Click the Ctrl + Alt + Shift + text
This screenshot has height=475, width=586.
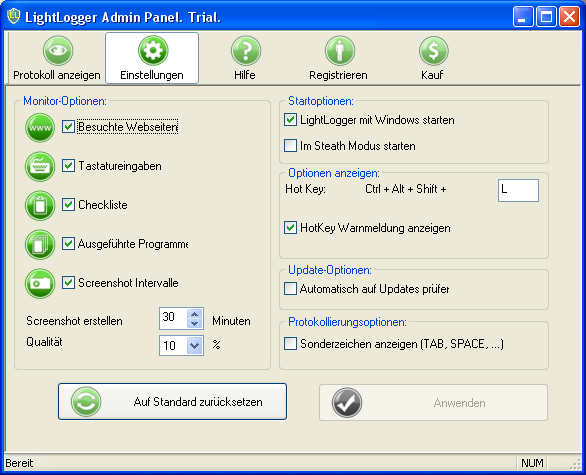click(x=405, y=189)
